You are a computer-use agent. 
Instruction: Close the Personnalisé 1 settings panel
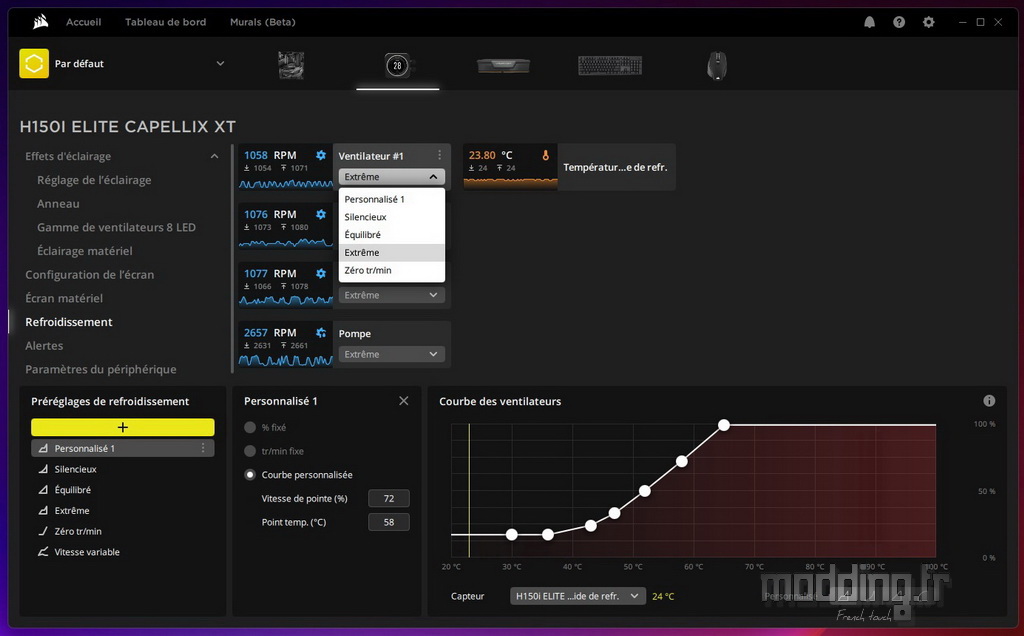[404, 401]
